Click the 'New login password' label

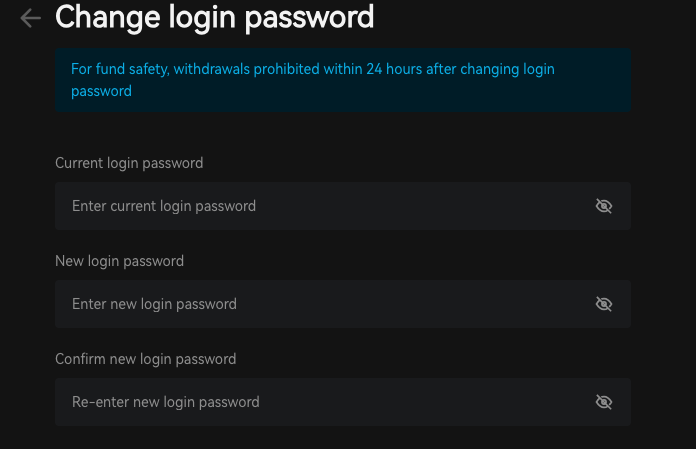click(119, 261)
